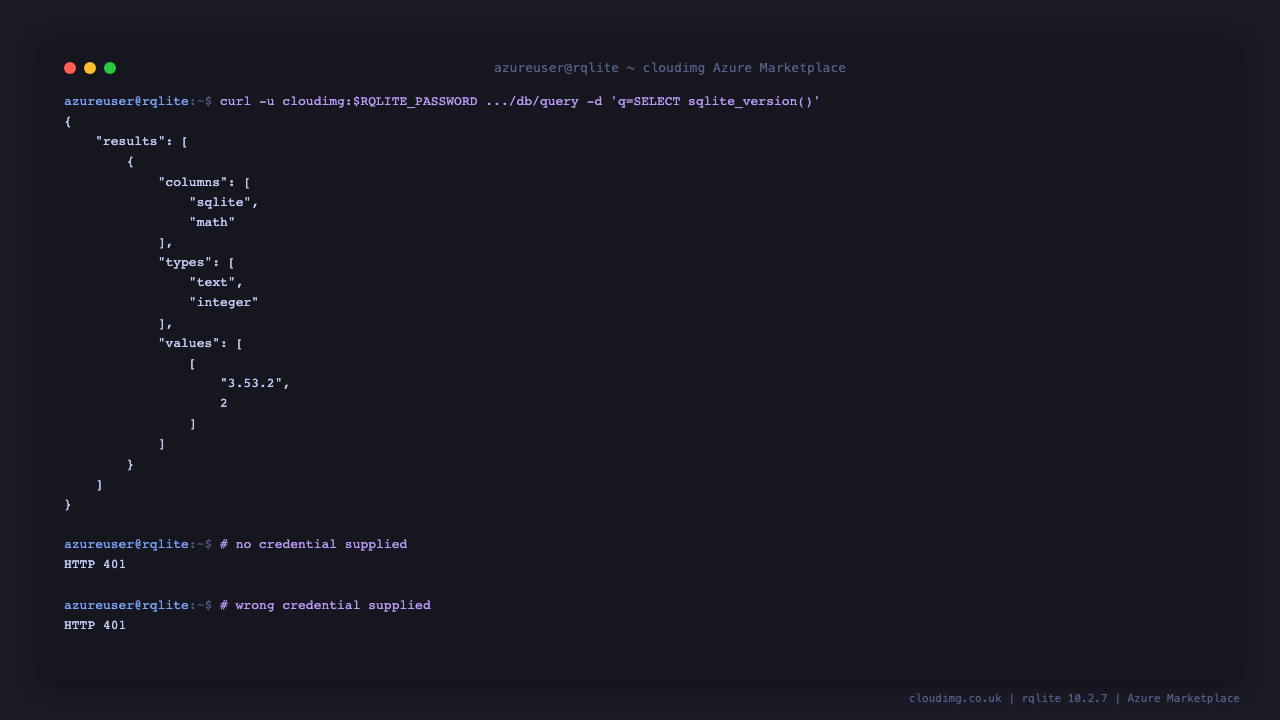Screen dimensions: 1280x720
Task: Click the curl -u cloudimg:$RQLITE_PASSWORD command text
Action: pos(349,101)
